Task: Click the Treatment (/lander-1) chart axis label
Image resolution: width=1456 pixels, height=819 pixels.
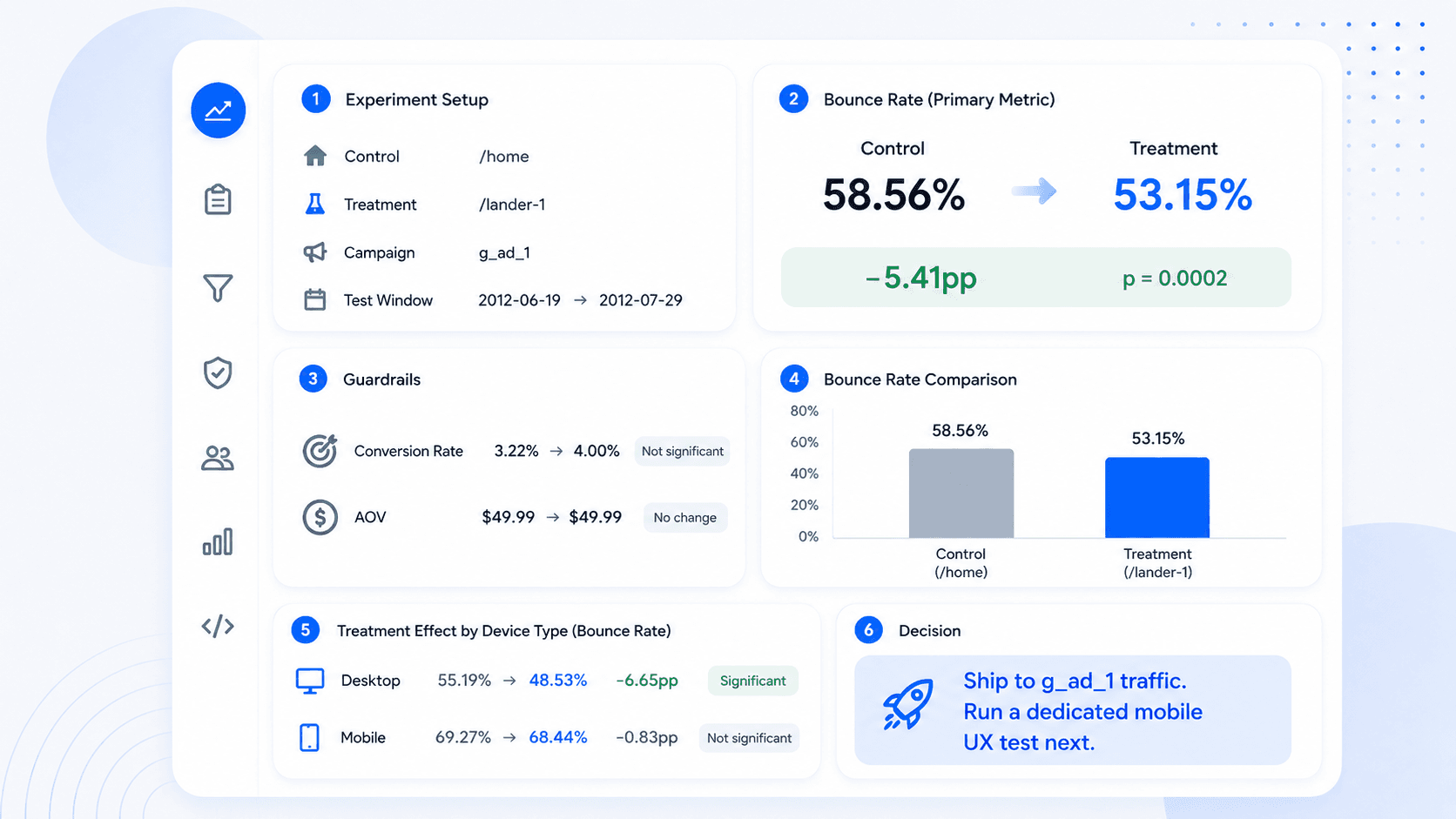Action: tap(1157, 563)
